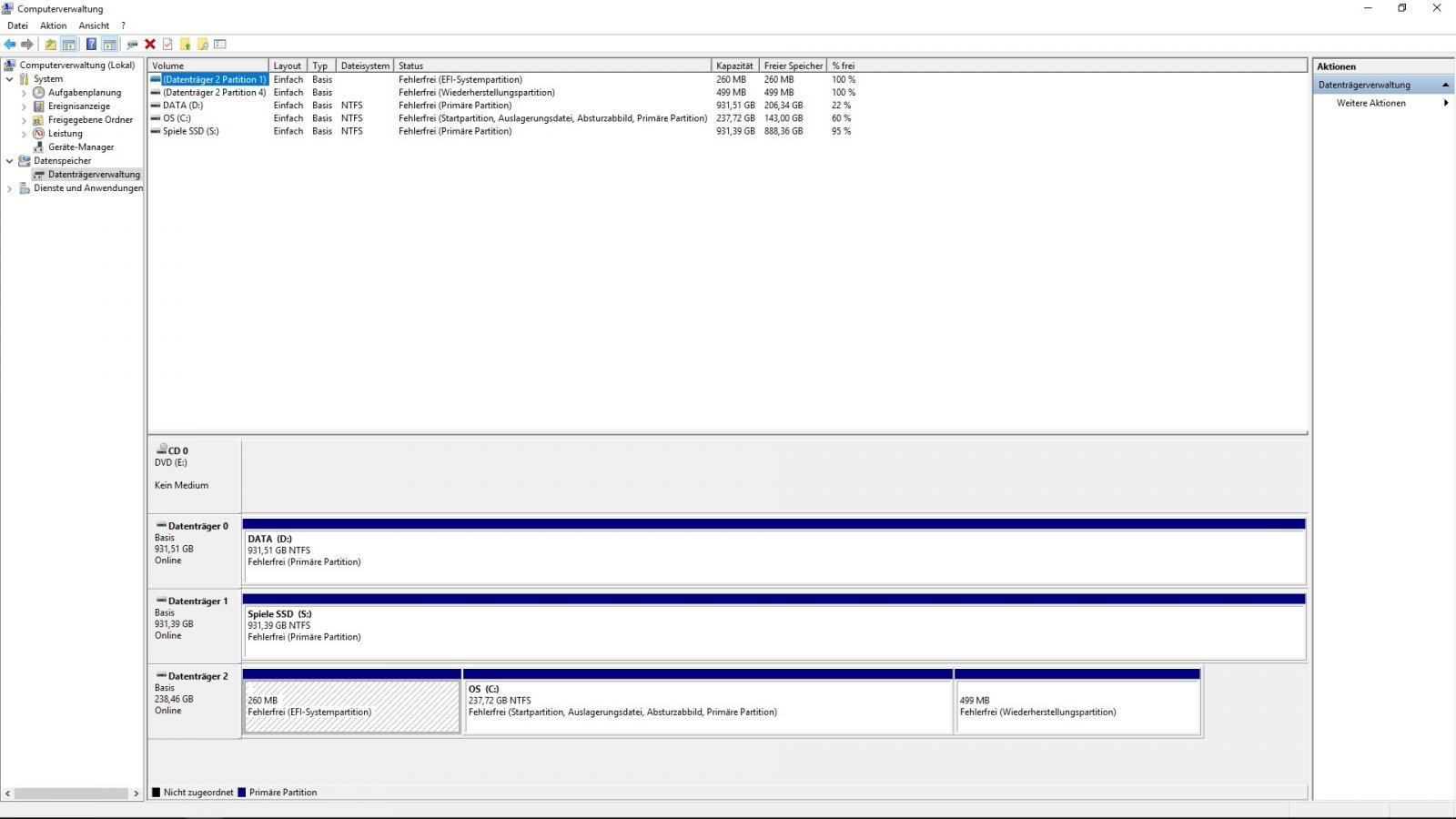1456x819 pixels.
Task: Select the OS (C:) 237,72 GB partition block
Action: [x=708, y=702]
